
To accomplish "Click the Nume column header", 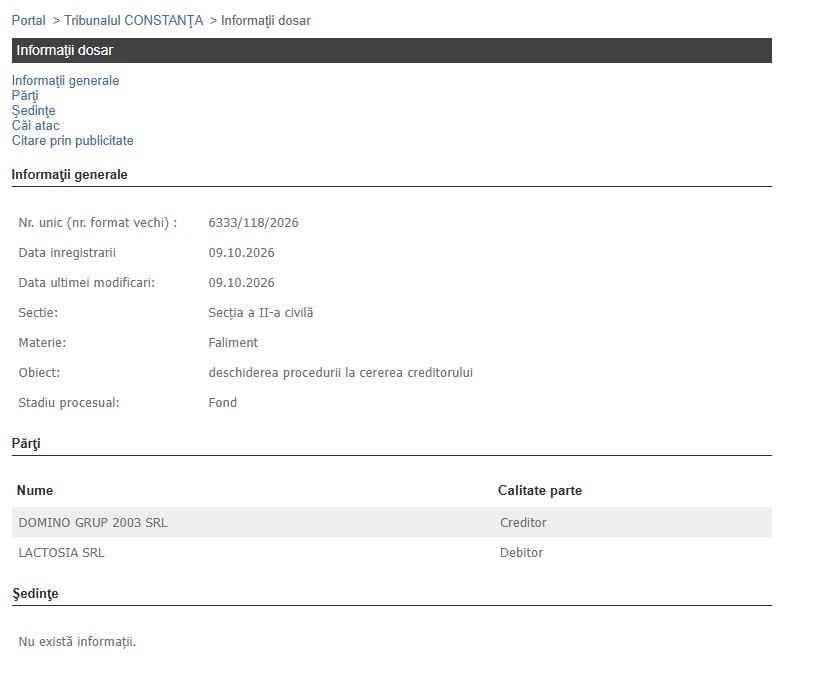I will click(35, 490).
